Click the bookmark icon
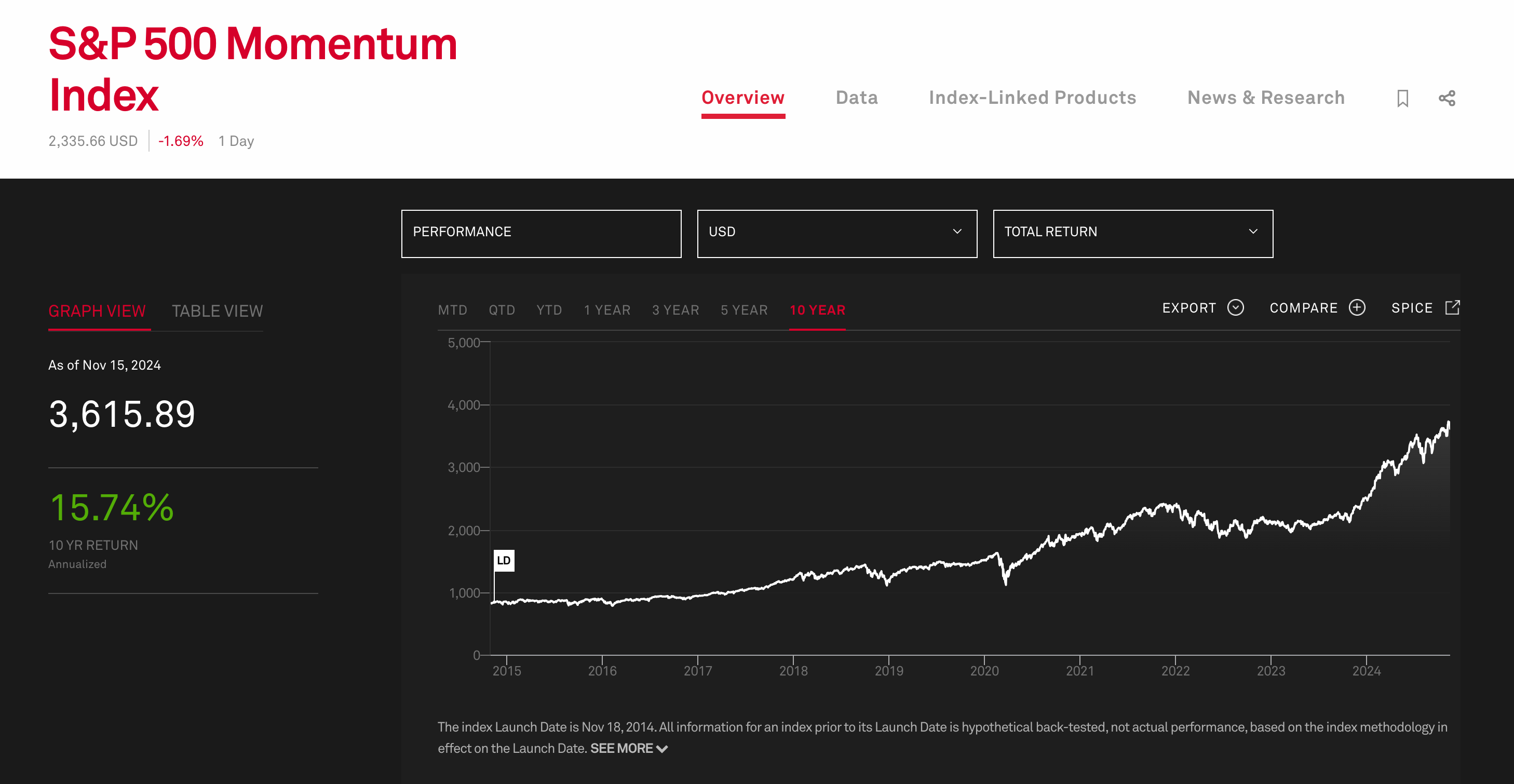This screenshot has width=1514, height=784. pyautogui.click(x=1402, y=98)
